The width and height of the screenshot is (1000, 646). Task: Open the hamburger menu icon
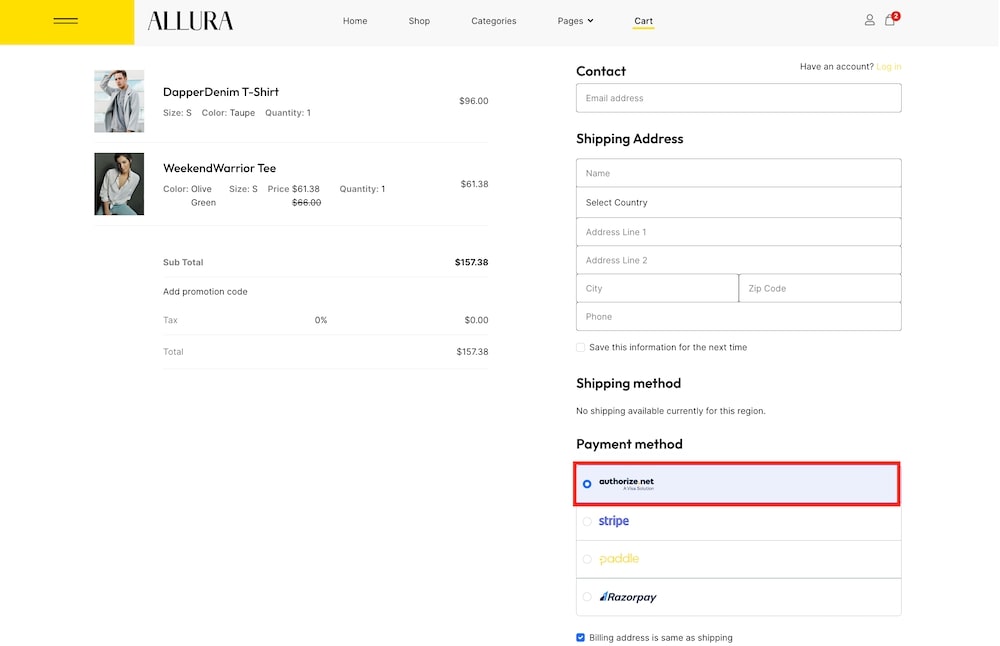(x=66, y=21)
